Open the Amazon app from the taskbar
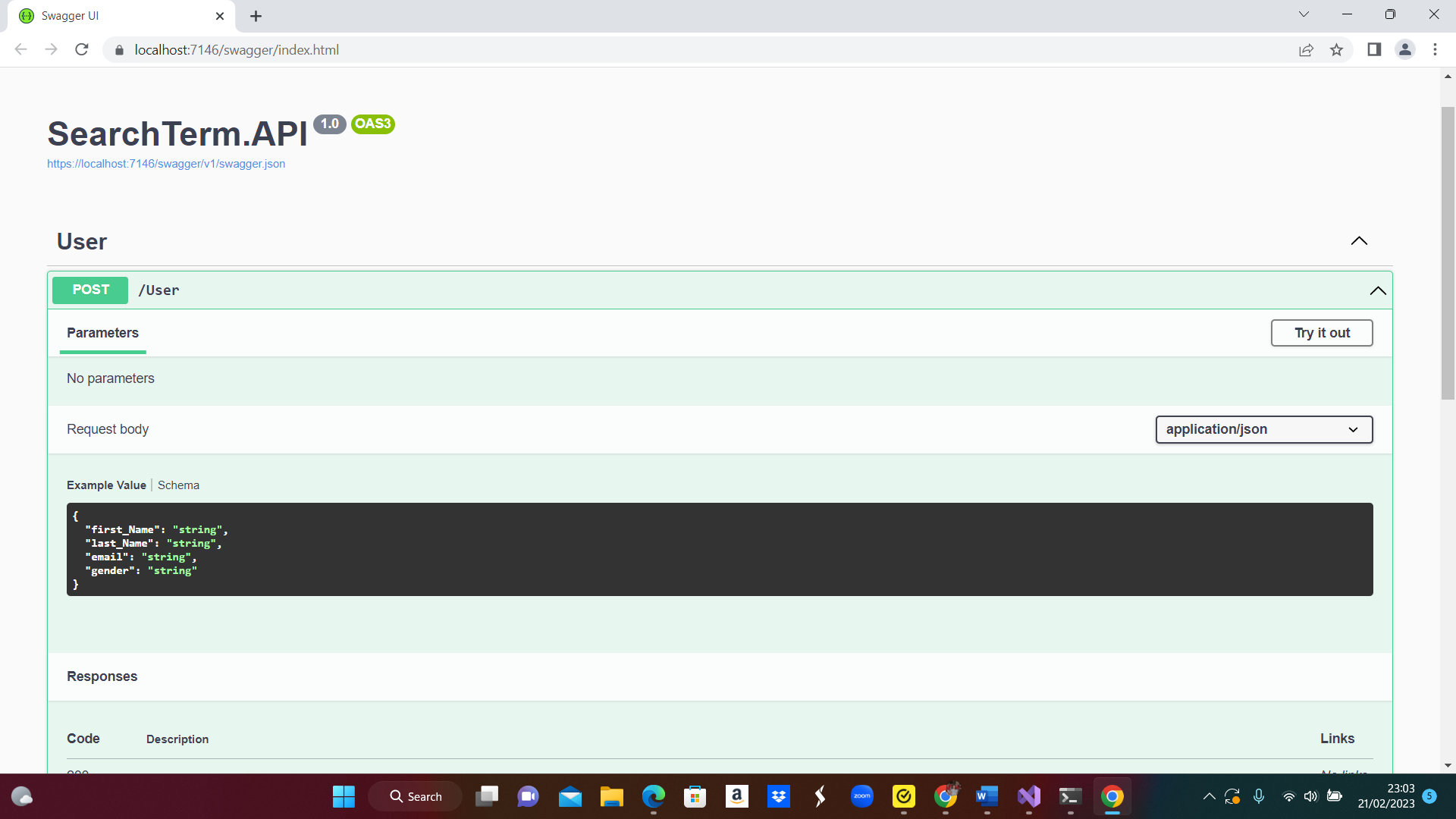 (736, 796)
